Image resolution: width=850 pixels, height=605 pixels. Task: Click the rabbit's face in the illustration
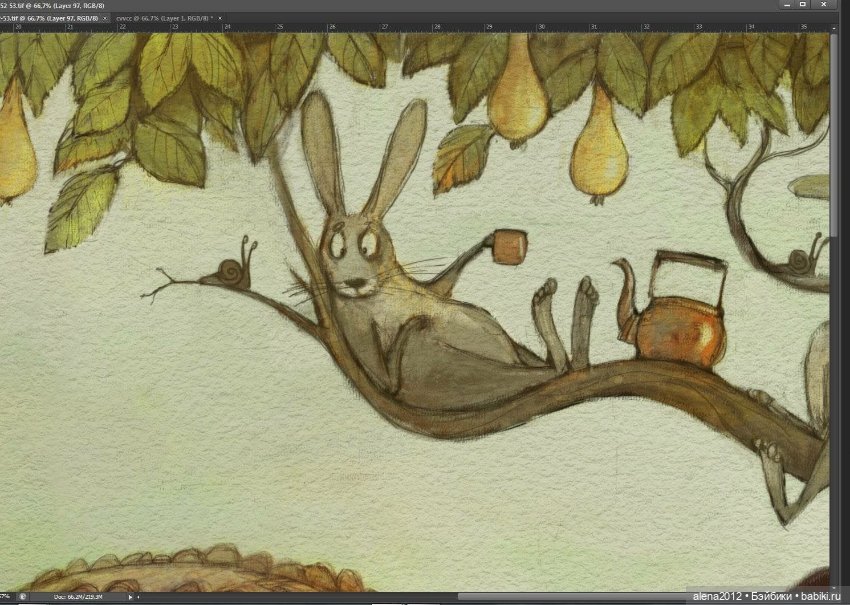(355, 262)
